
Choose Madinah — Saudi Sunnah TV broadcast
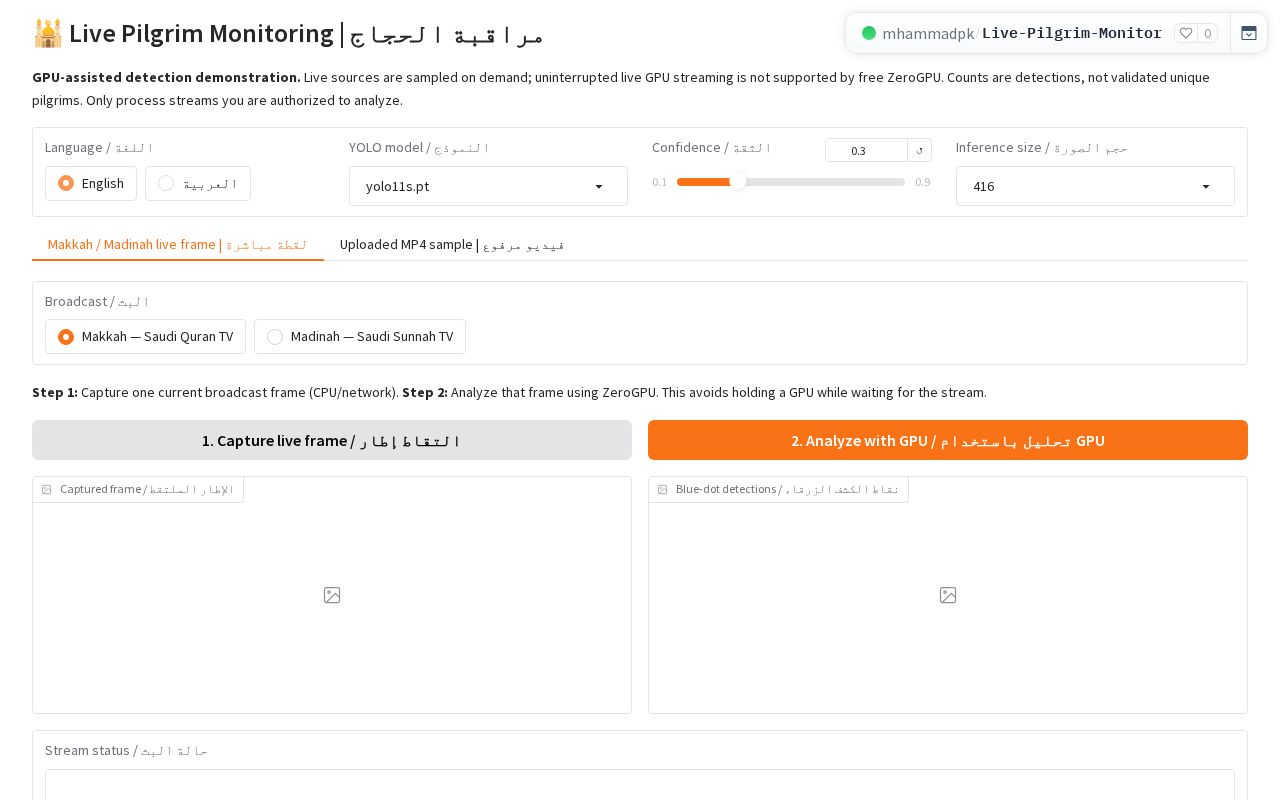point(360,336)
